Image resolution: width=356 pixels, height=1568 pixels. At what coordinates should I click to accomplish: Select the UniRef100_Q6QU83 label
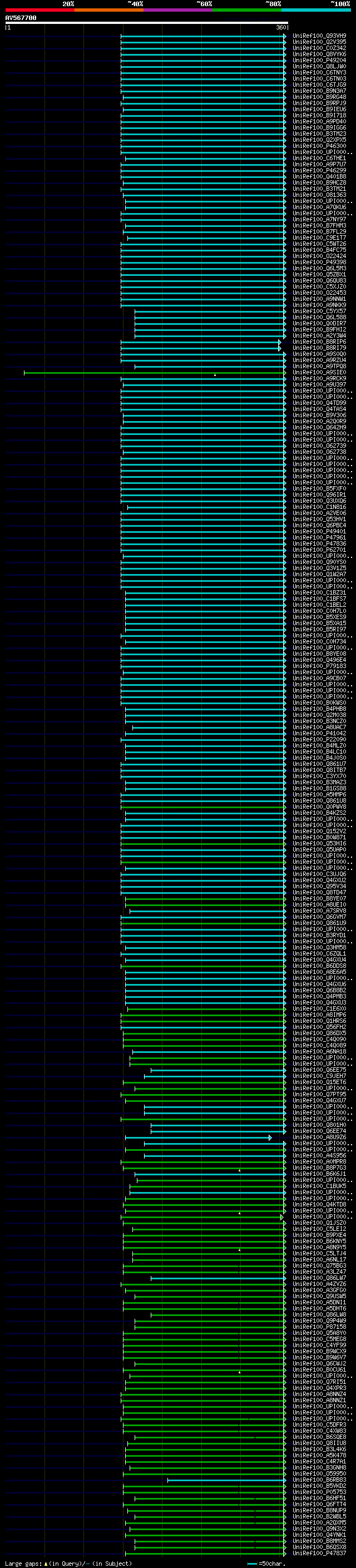(x=319, y=280)
